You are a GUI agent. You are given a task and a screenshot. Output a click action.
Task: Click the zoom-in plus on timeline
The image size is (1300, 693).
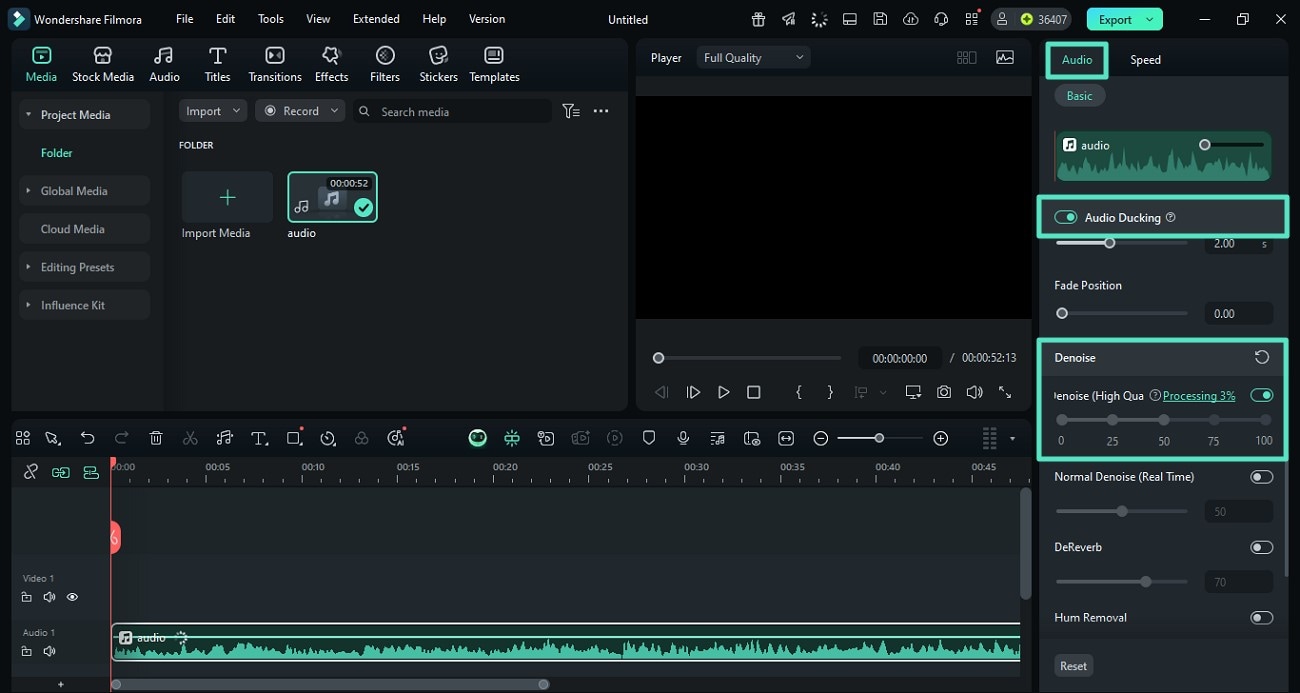coord(940,438)
